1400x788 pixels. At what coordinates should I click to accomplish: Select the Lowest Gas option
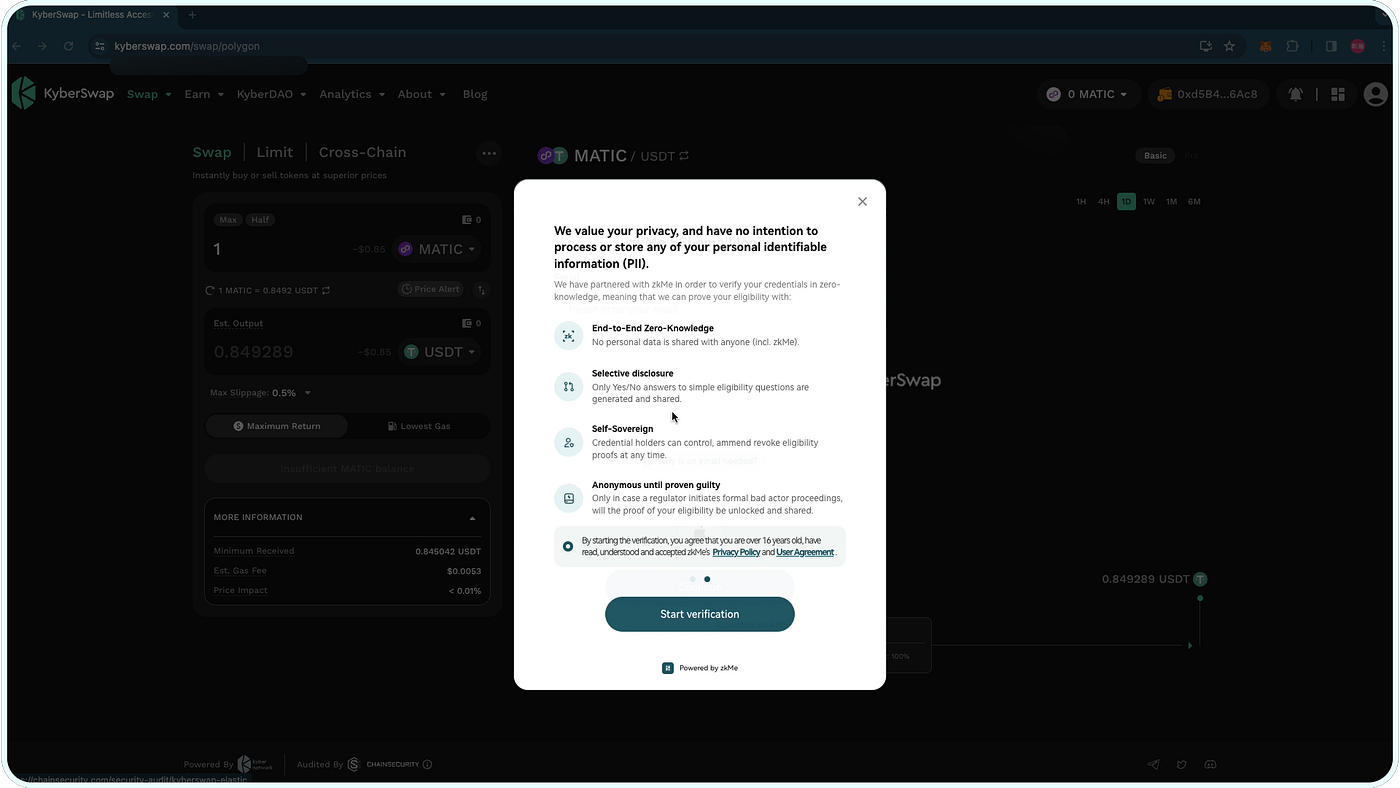[x=419, y=426]
